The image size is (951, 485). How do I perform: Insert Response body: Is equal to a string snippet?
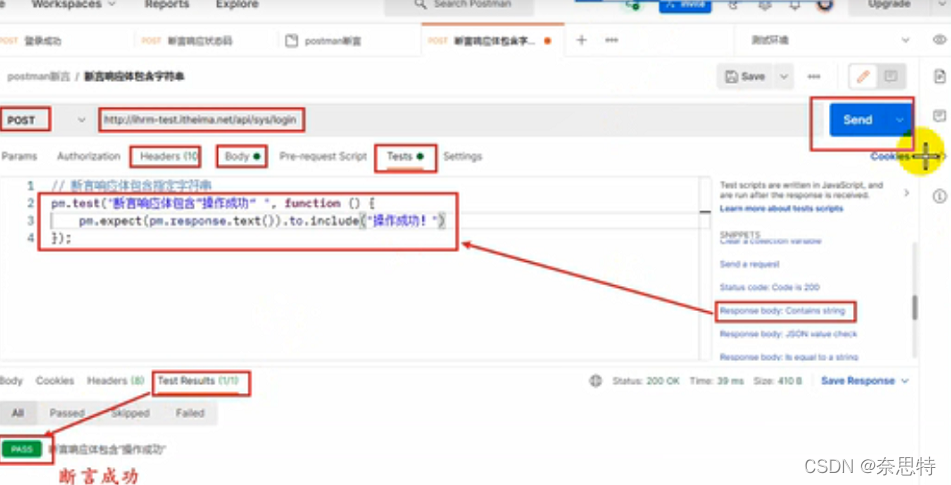coord(789,357)
